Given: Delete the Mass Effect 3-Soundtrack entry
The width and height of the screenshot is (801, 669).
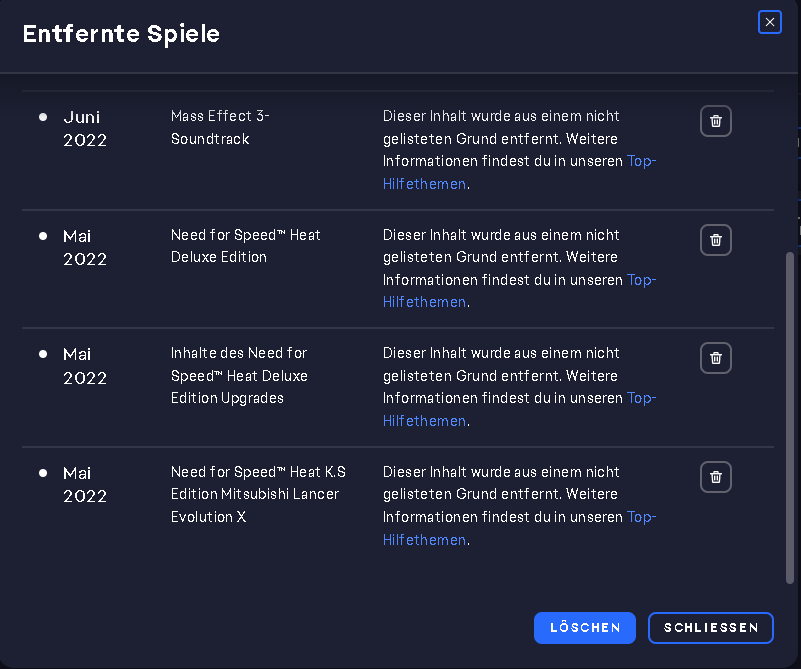Looking at the screenshot, I should (x=716, y=121).
